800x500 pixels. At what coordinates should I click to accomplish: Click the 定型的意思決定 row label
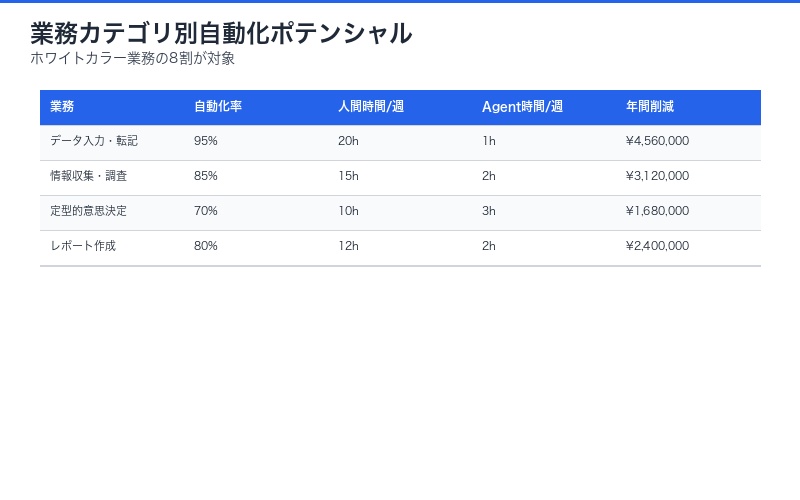[89, 211]
